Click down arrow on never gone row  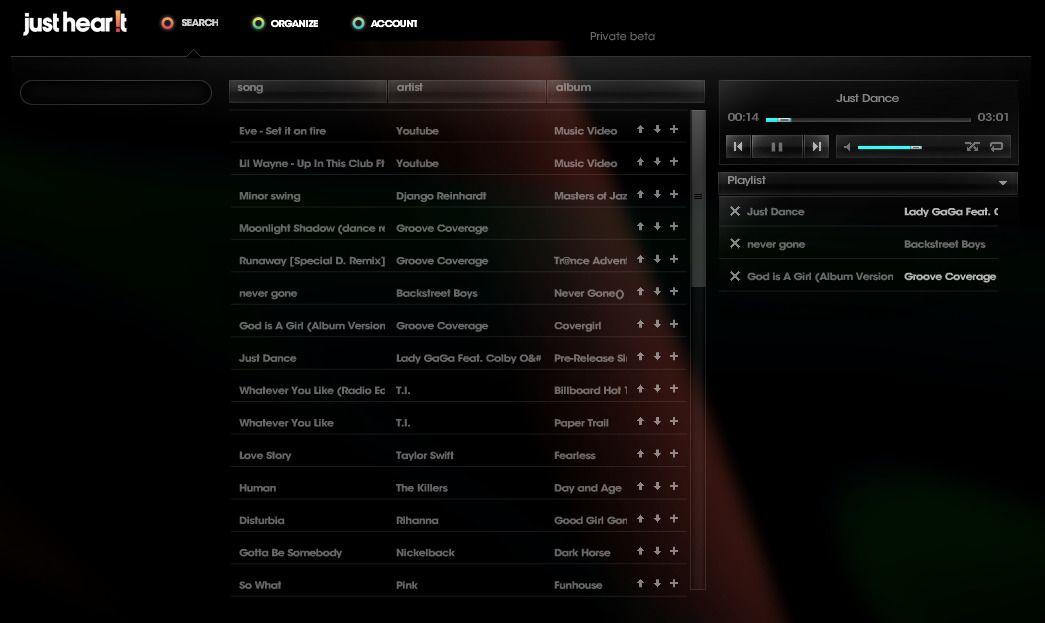657,292
